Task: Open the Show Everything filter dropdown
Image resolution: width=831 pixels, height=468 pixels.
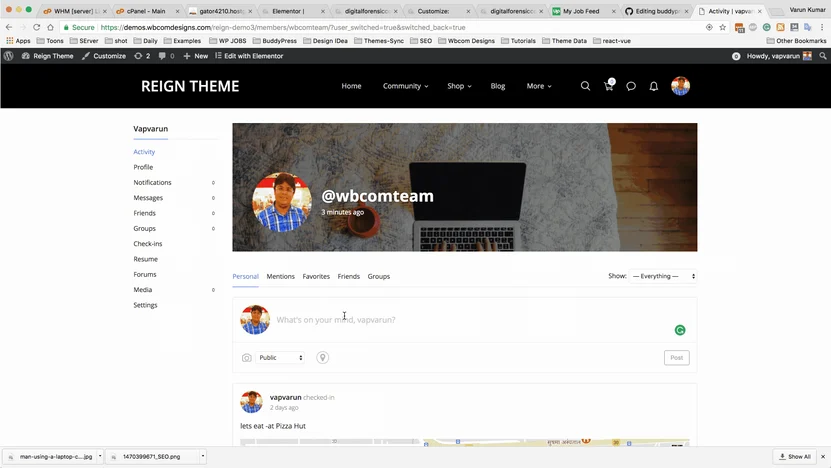Action: [663, 276]
